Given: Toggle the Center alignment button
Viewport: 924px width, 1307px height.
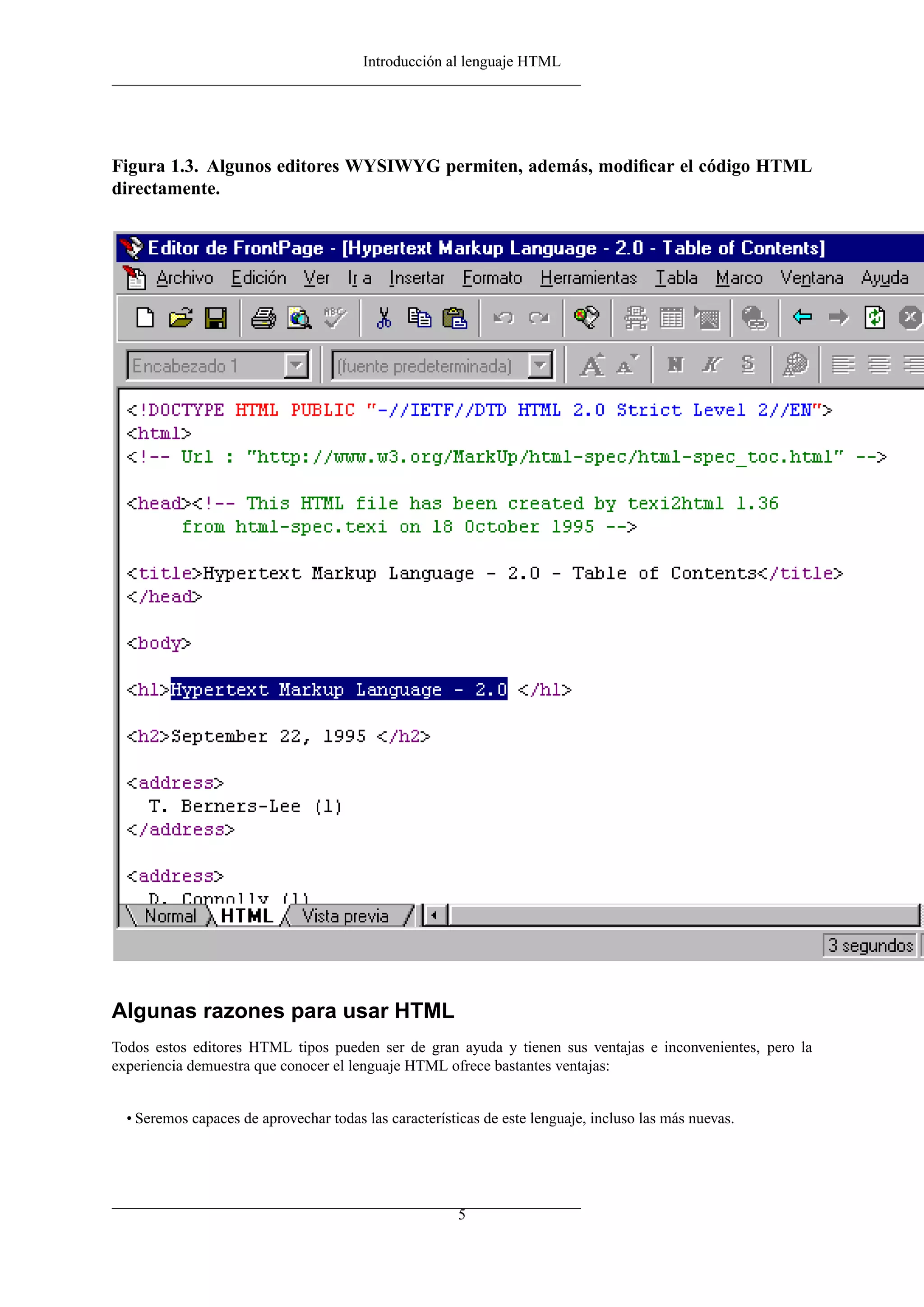Looking at the screenshot, I should [x=879, y=365].
